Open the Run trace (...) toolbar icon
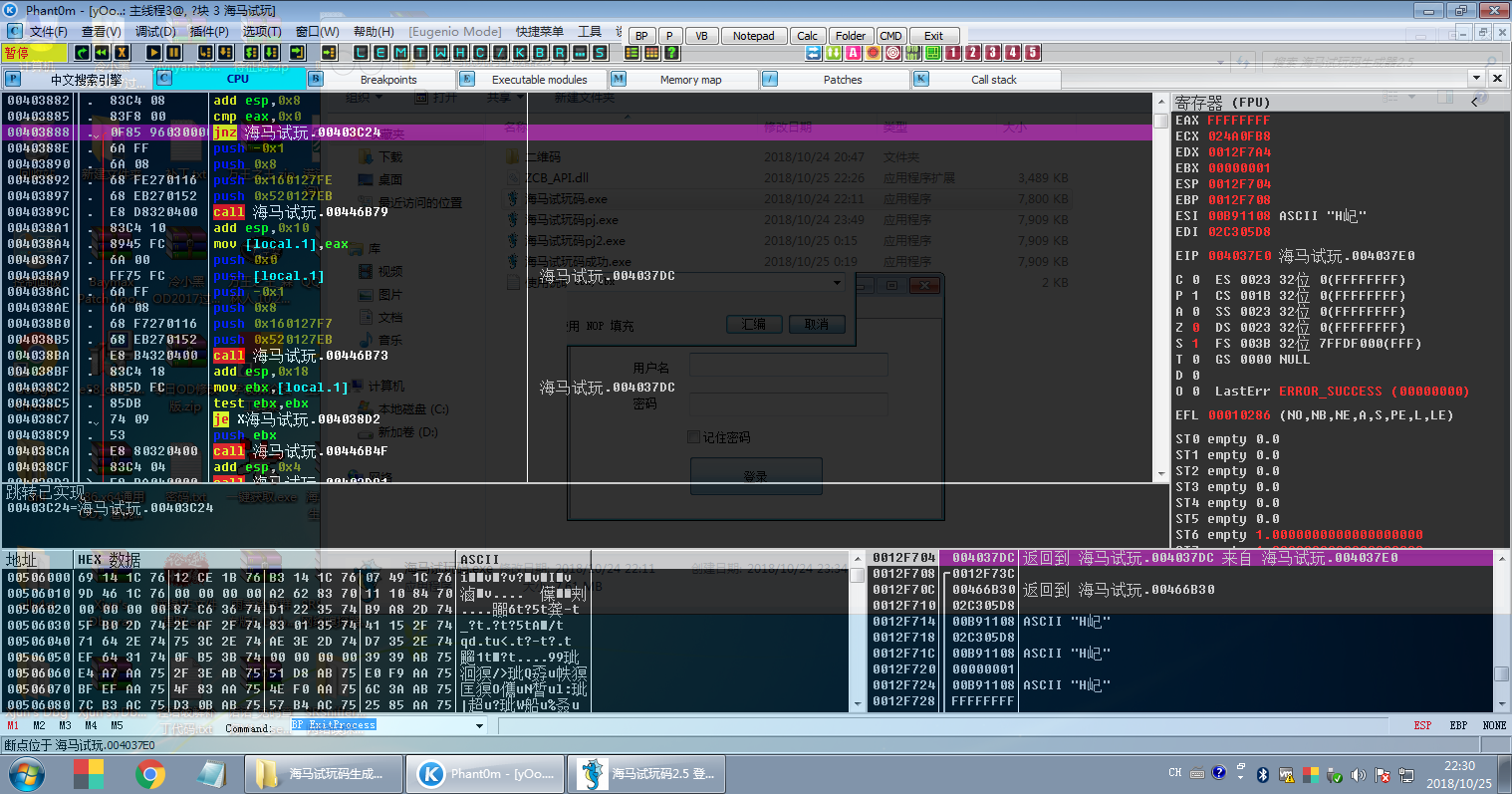The height and width of the screenshot is (794, 1512). pos(580,52)
